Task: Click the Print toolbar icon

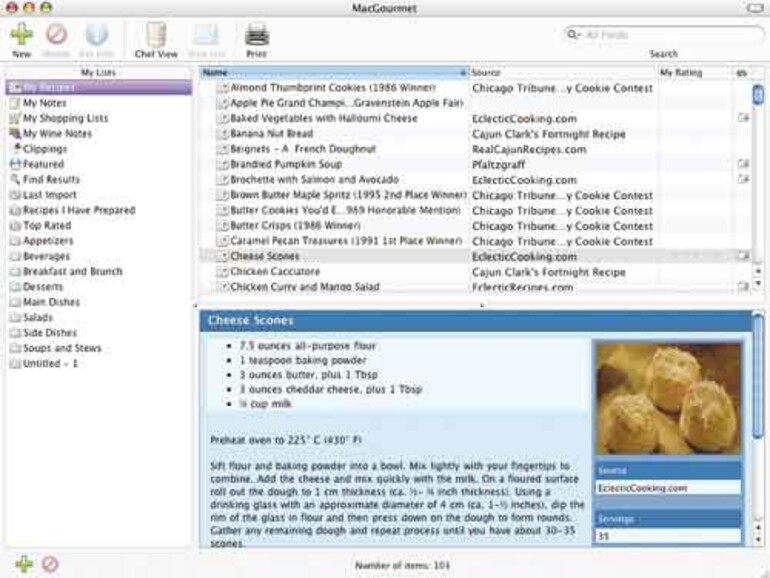Action: click(257, 36)
